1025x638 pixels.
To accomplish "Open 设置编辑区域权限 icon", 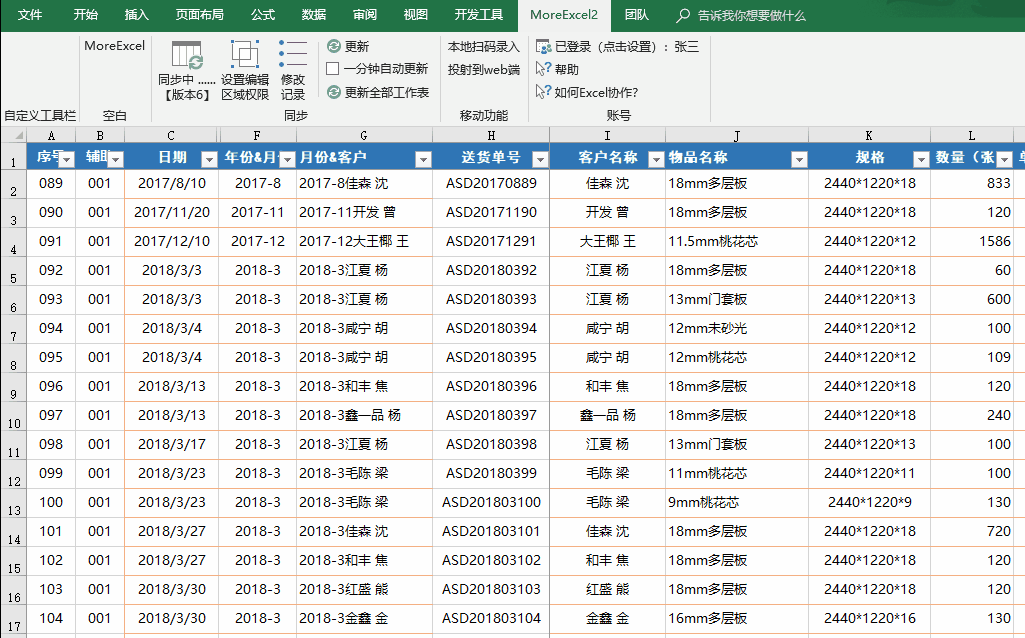I will tap(244, 55).
